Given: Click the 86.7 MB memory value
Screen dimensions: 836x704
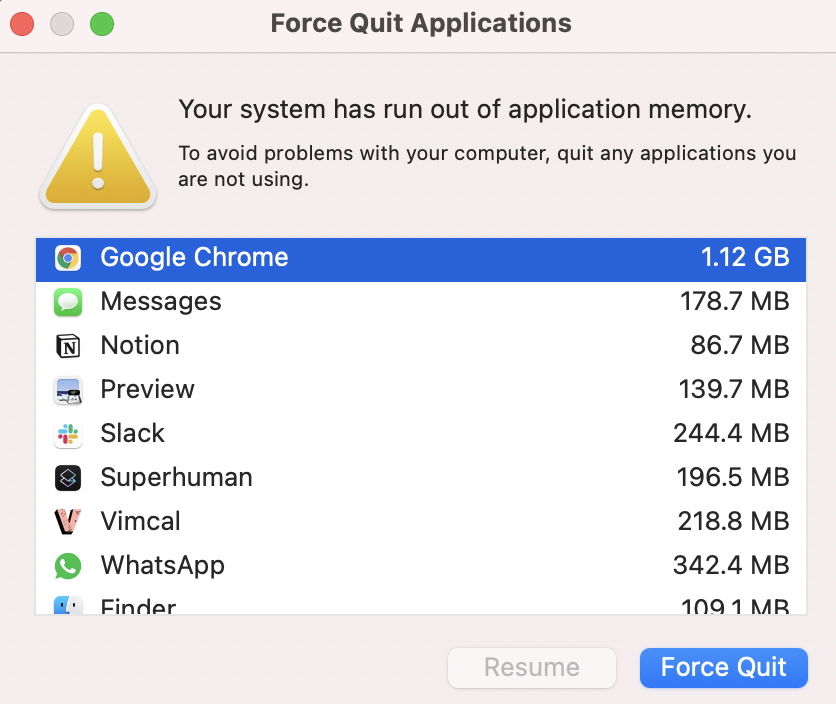Looking at the screenshot, I should pyautogui.click(x=740, y=345).
